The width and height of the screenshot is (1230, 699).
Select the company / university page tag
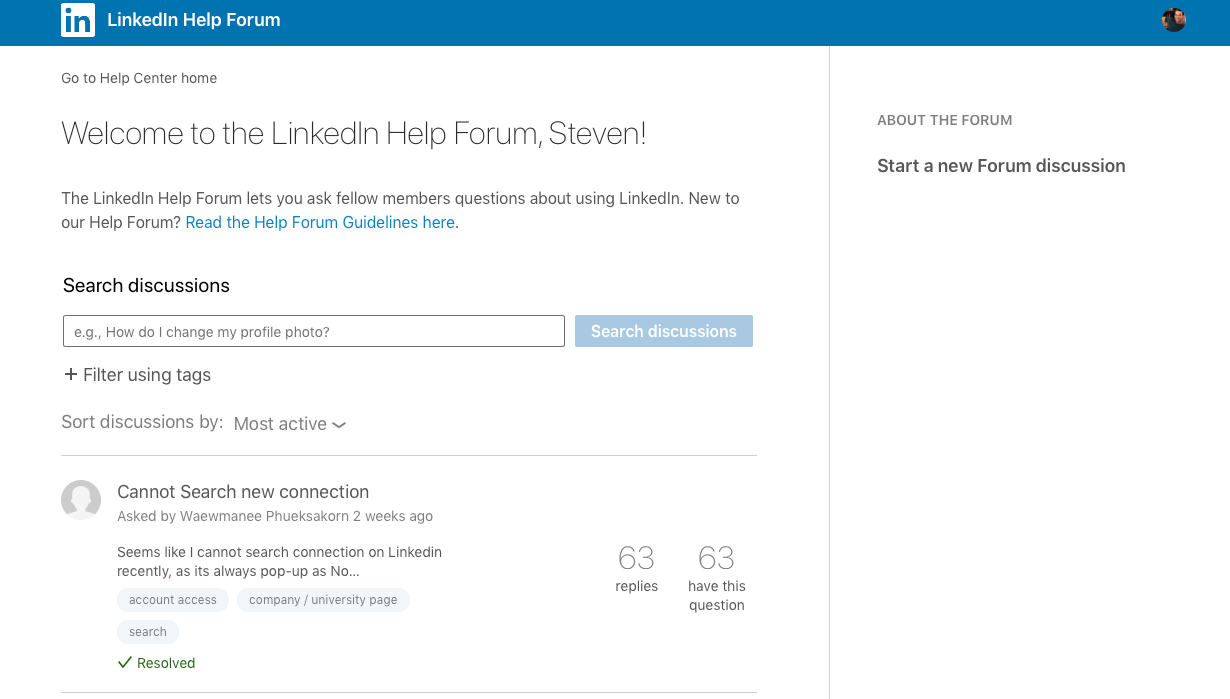323,600
